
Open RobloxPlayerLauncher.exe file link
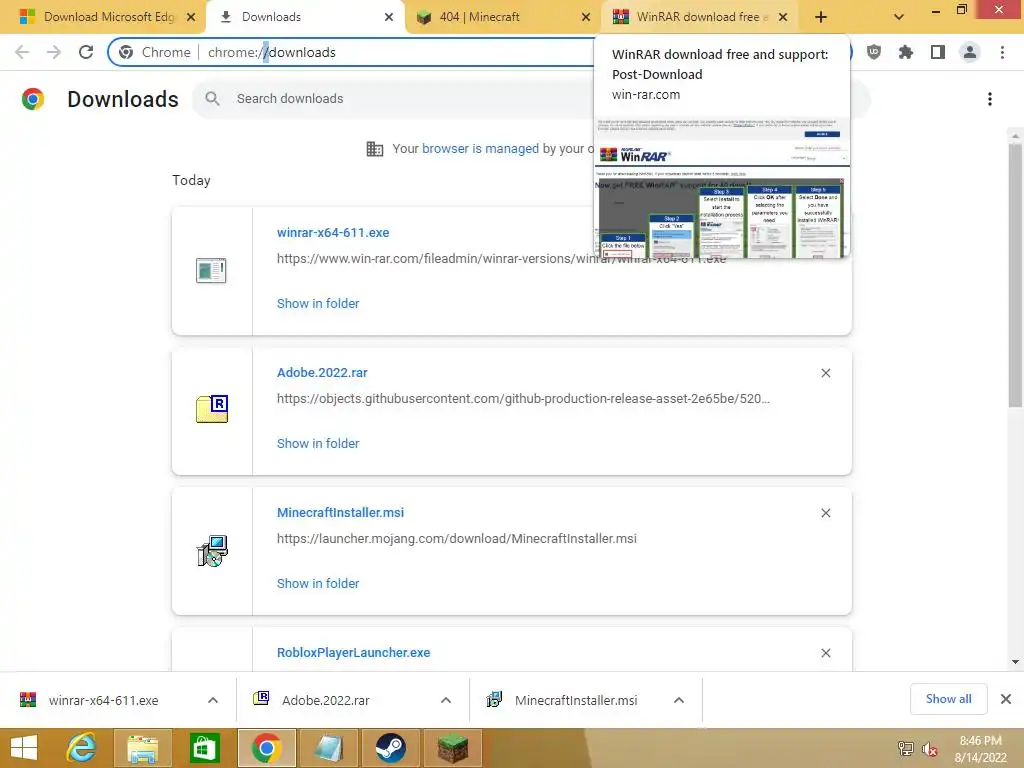[353, 652]
